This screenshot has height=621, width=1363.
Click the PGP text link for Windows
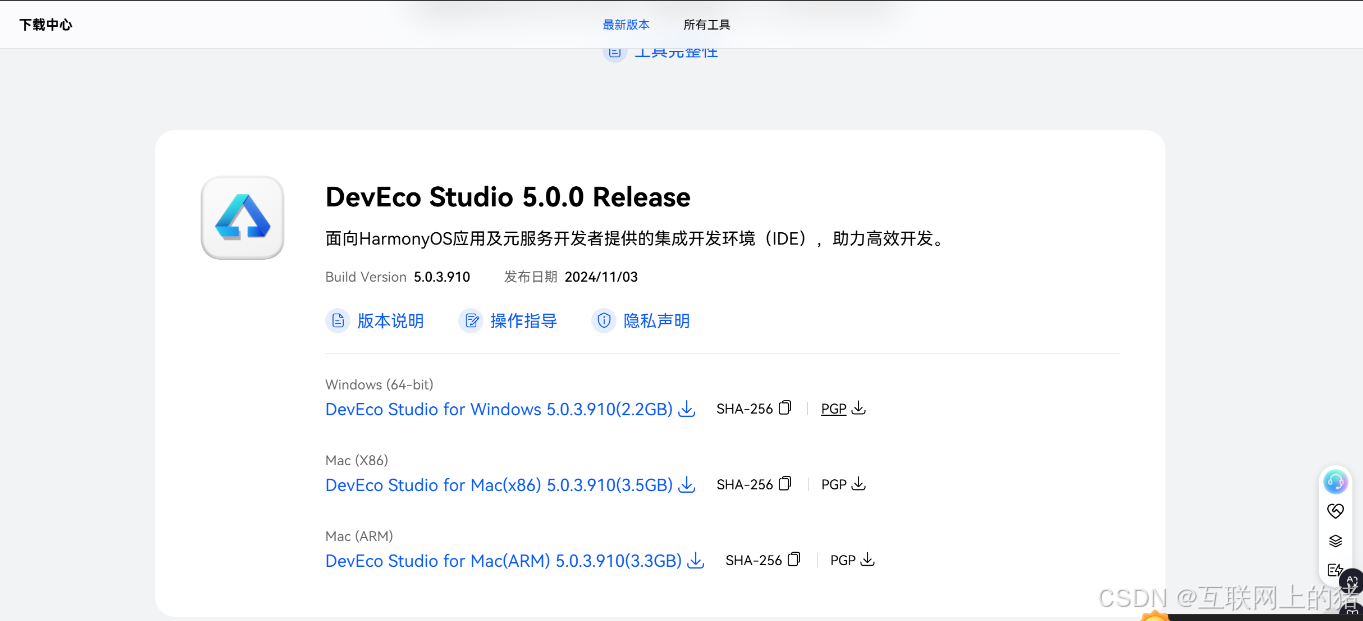[834, 409]
